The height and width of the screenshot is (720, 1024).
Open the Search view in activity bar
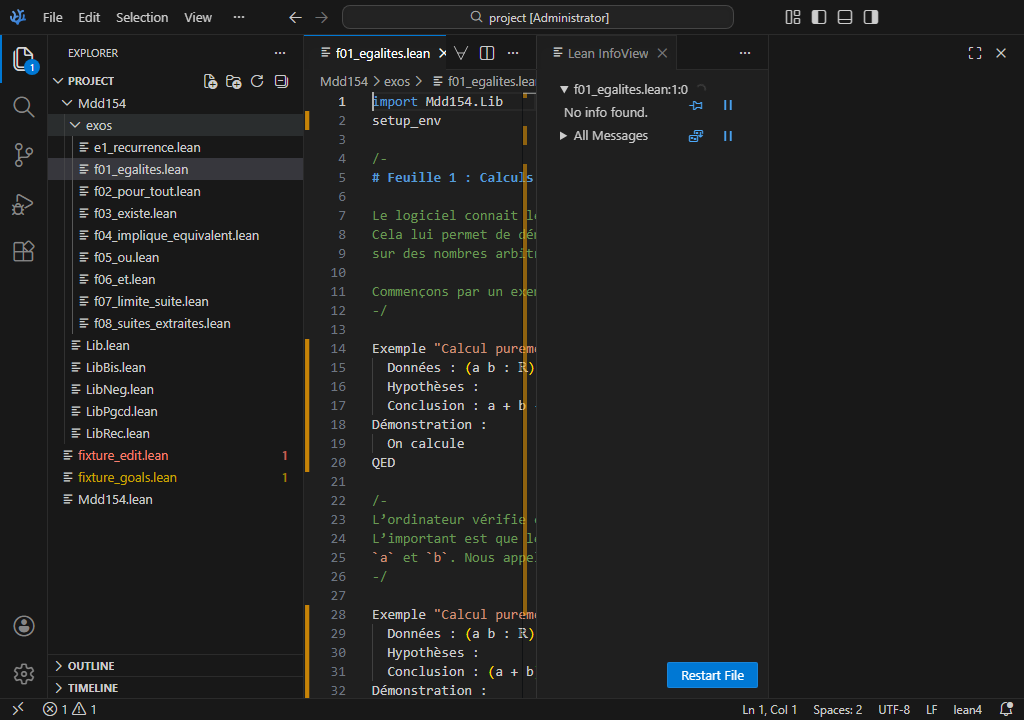point(24,106)
